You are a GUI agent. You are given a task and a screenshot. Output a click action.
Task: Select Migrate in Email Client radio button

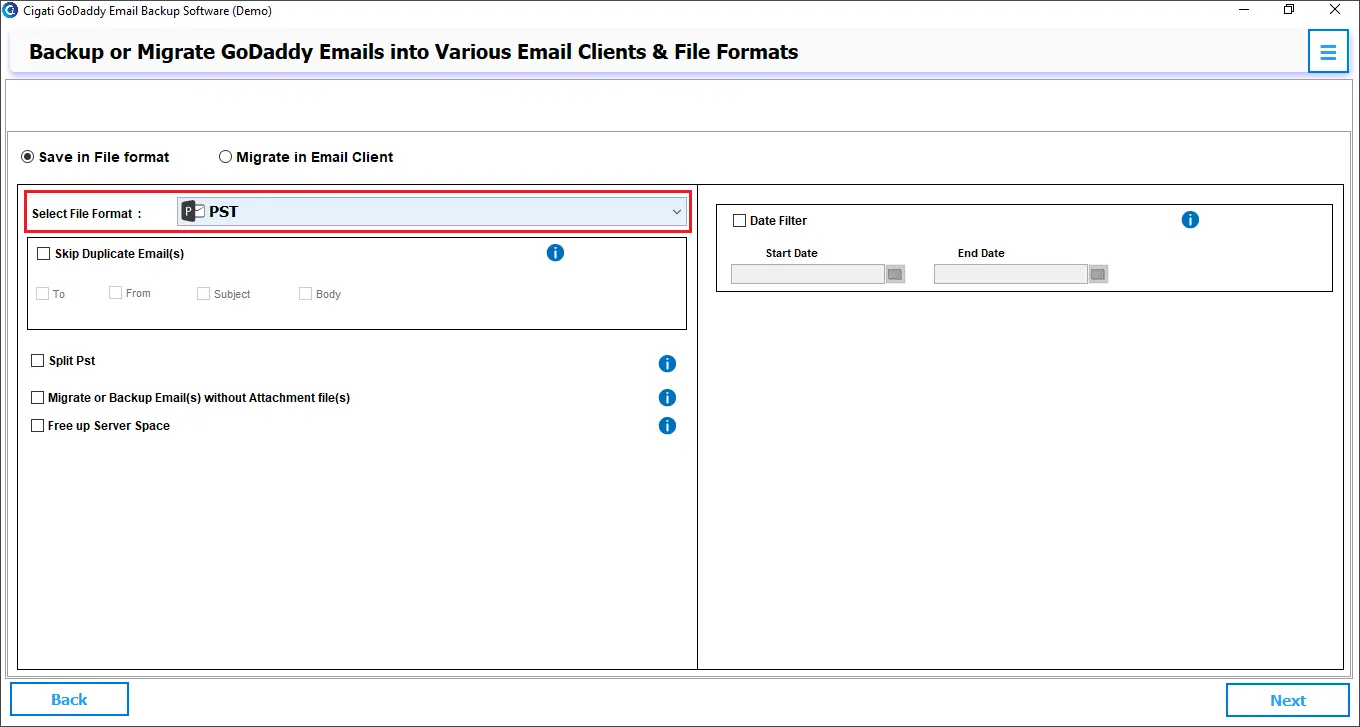pos(225,157)
